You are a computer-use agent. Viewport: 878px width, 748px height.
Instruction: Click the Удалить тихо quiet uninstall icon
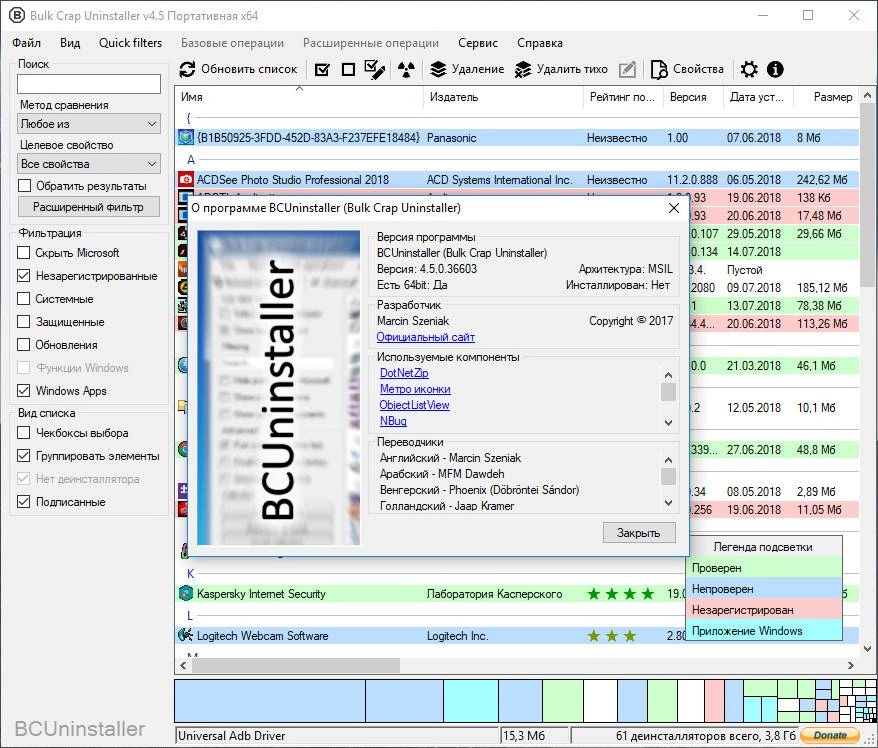click(523, 69)
